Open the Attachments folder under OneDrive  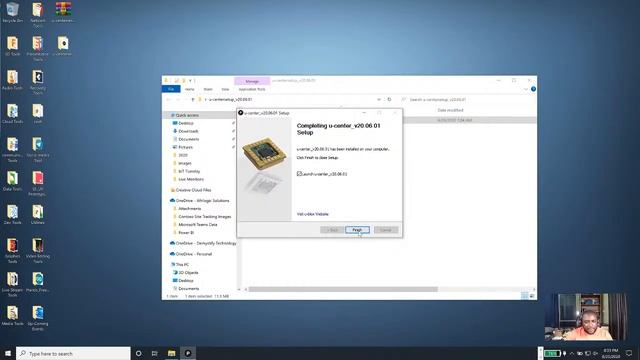[189, 209]
